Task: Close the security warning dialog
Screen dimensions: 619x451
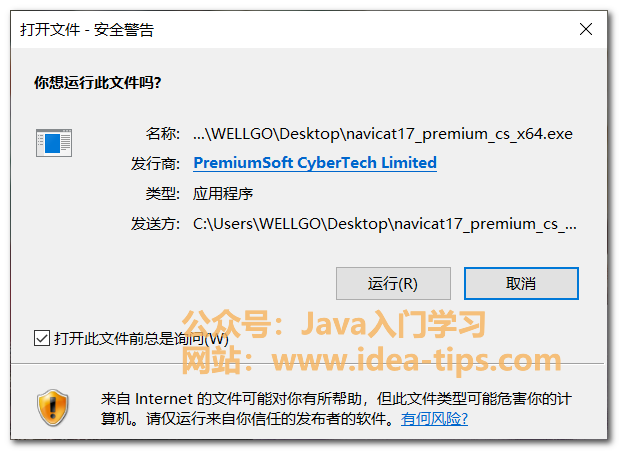Action: point(585,29)
